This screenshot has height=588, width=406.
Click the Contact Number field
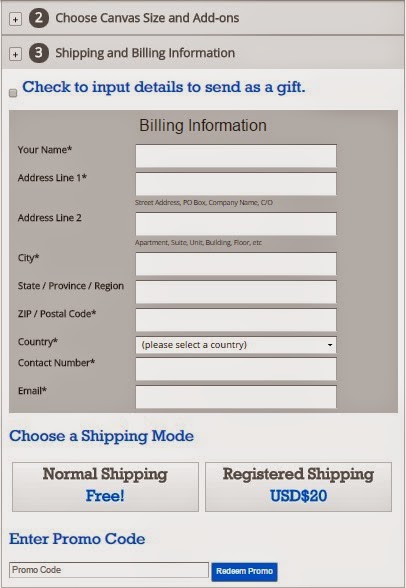click(236, 369)
